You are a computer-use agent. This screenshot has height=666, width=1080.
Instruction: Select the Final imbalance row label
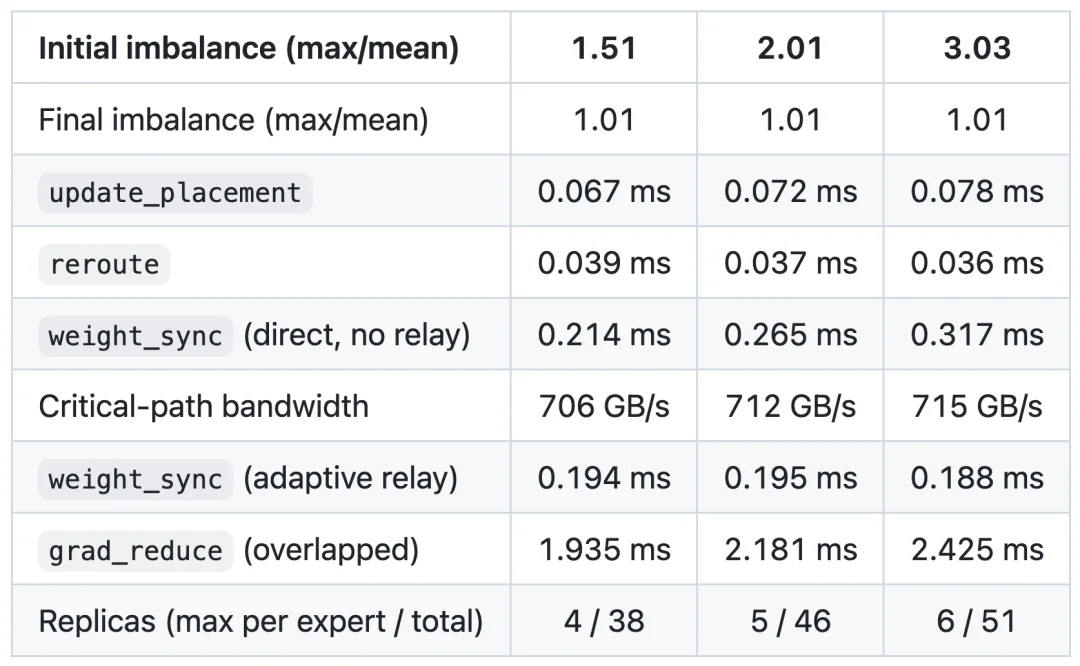click(233, 120)
